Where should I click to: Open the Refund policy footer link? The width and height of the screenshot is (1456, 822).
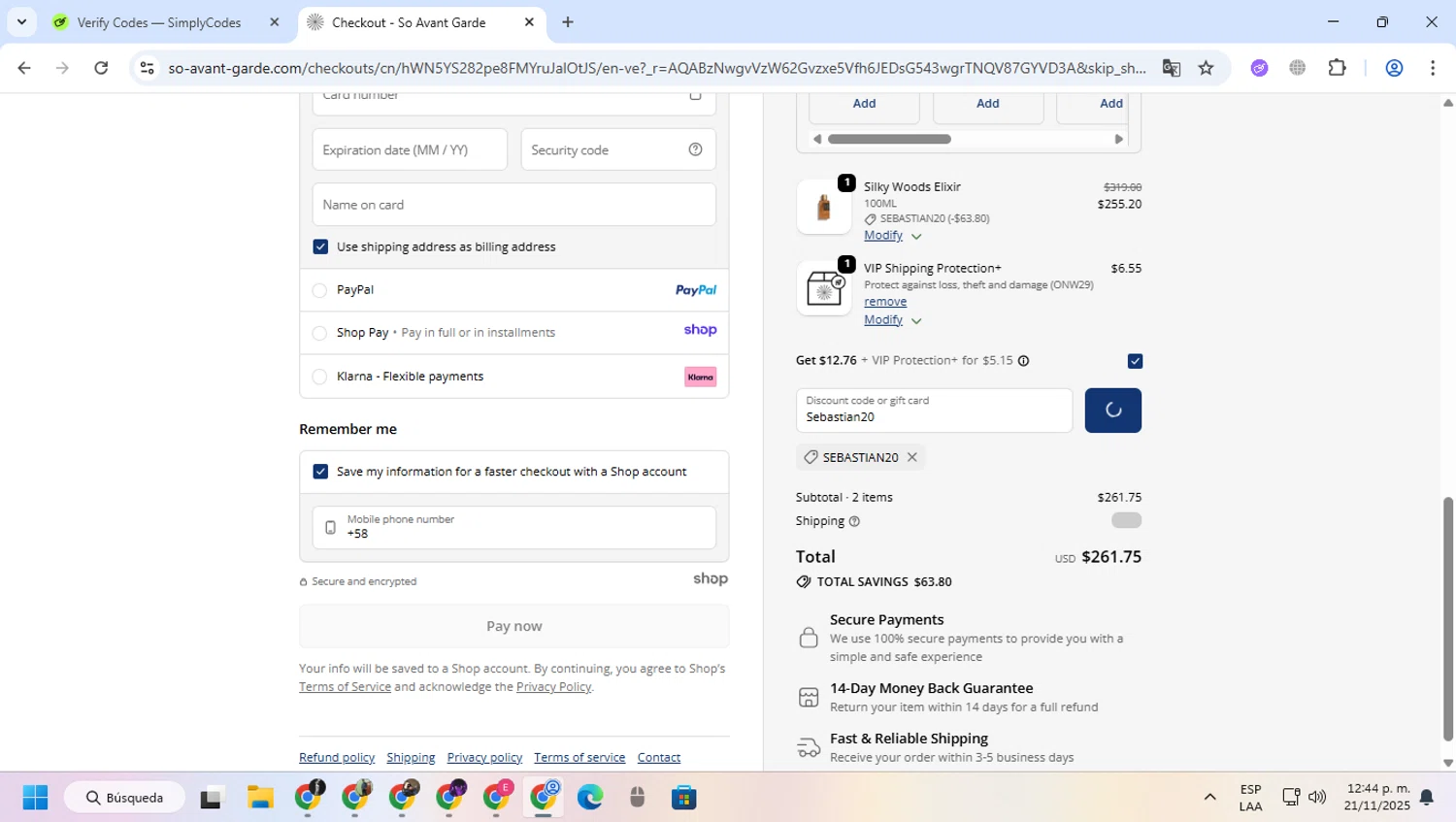click(x=337, y=757)
